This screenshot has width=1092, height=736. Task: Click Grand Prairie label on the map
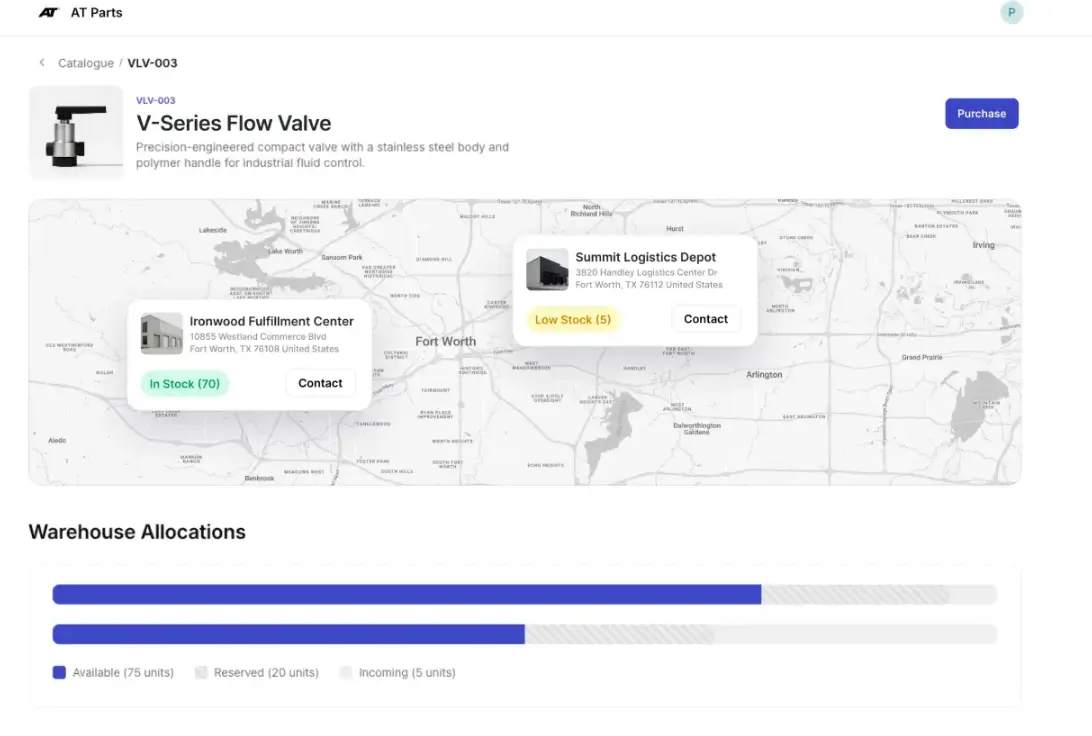click(x=921, y=357)
